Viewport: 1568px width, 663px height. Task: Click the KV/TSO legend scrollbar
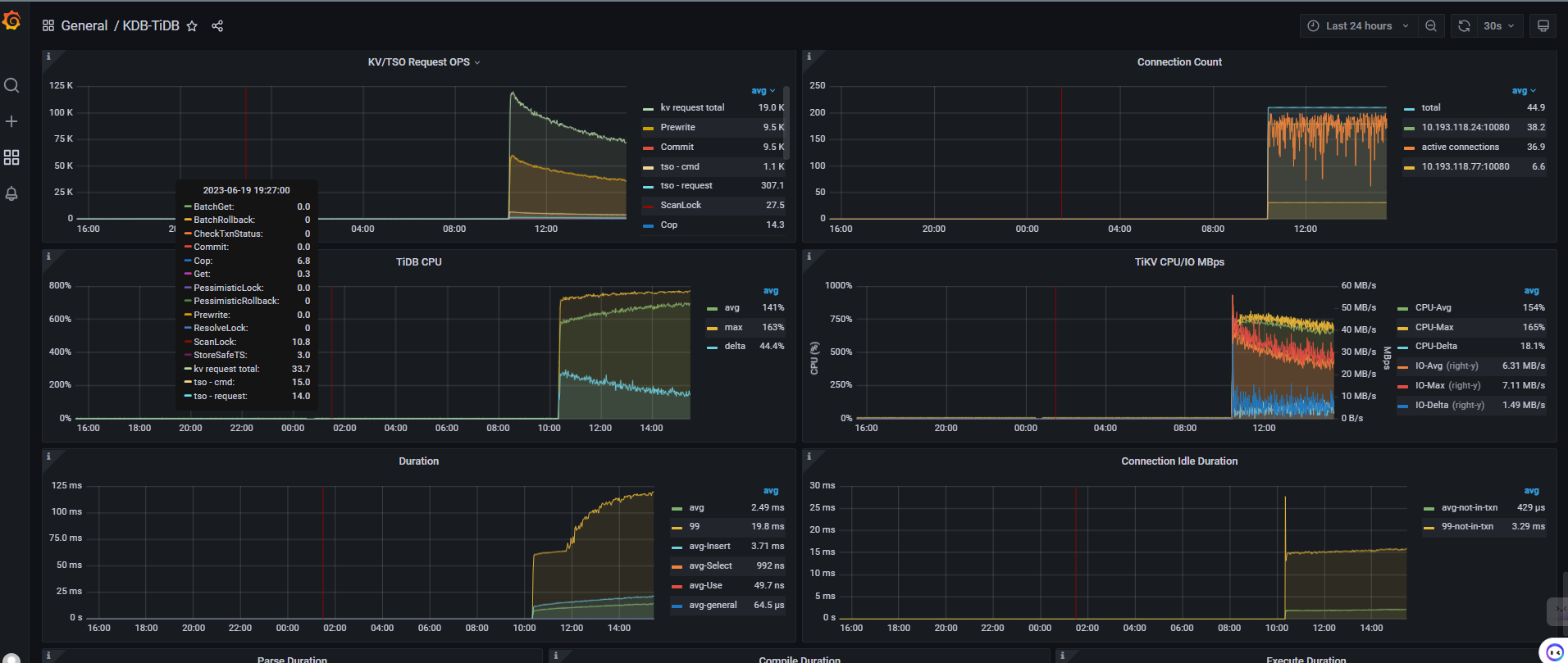(x=786, y=123)
